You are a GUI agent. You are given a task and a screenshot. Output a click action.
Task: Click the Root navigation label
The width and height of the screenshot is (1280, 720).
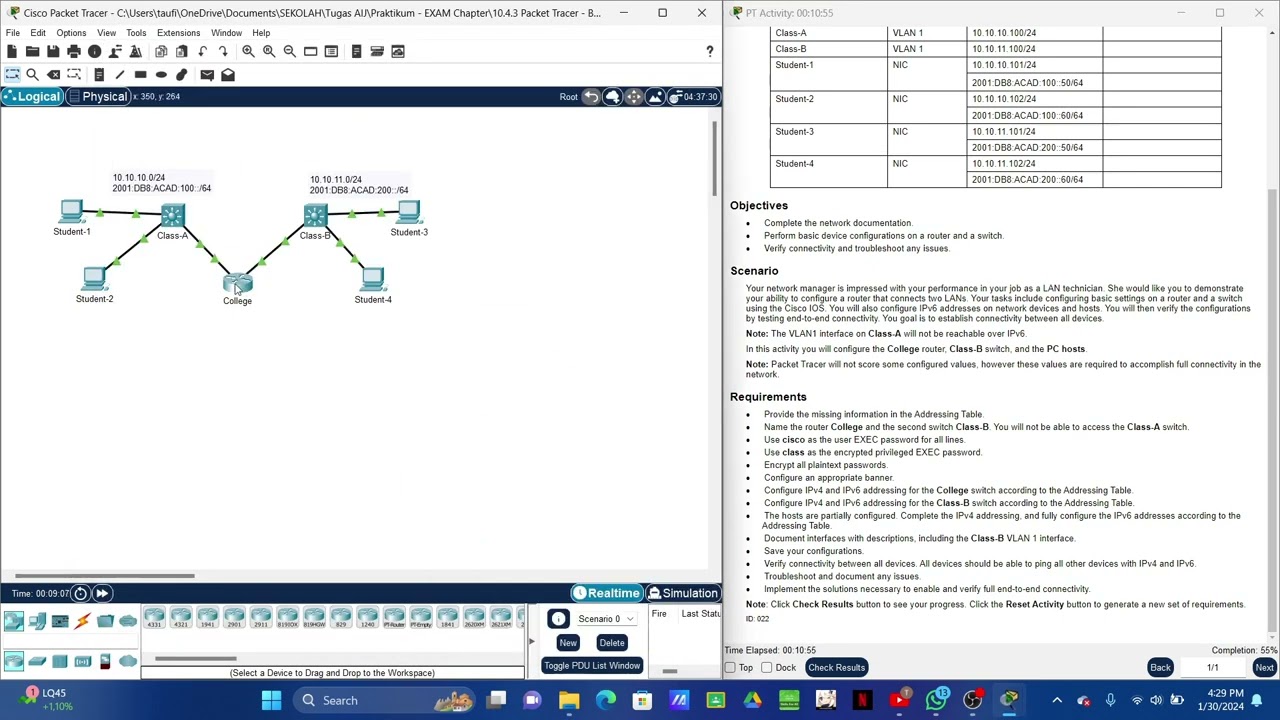(x=568, y=97)
